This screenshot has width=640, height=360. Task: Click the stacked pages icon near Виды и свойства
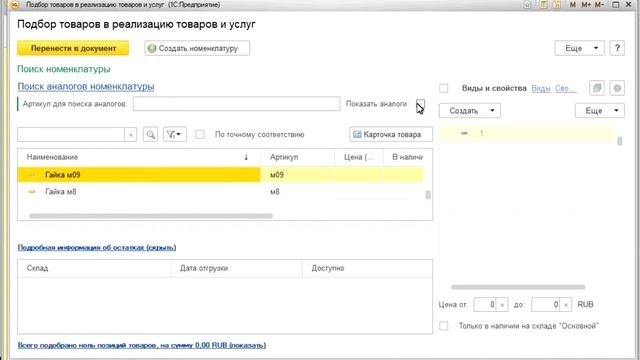click(x=597, y=88)
